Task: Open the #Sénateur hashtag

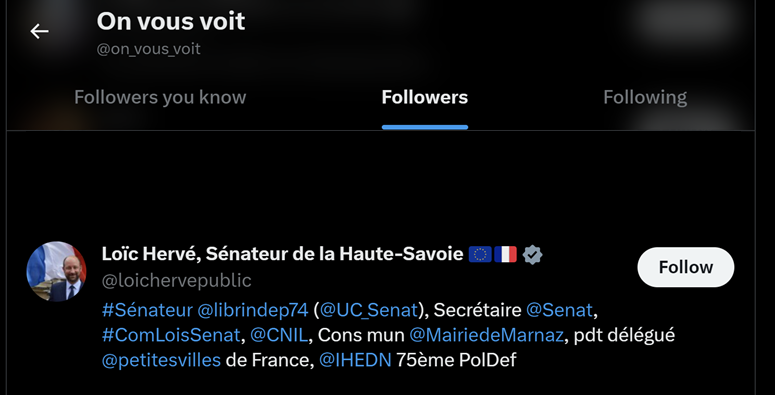Action: pos(147,310)
